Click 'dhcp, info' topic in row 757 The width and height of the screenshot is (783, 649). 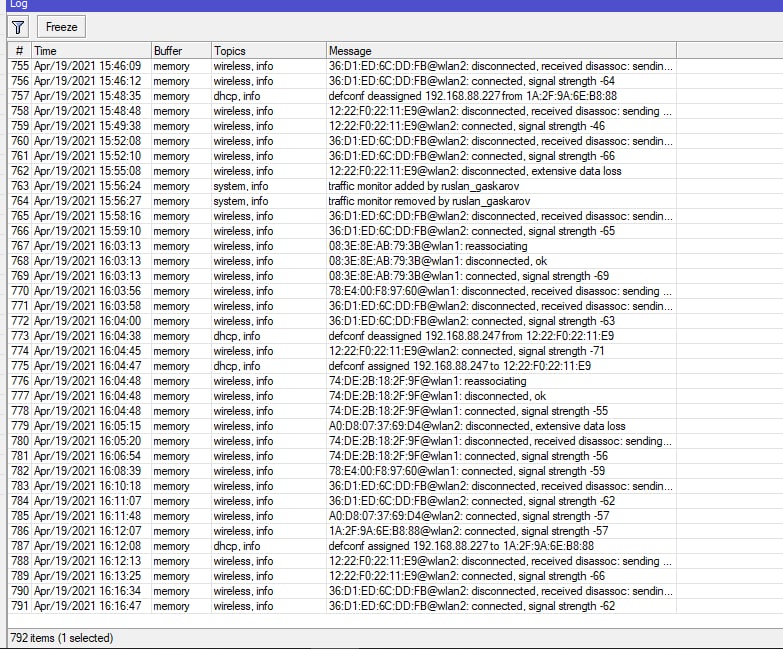[x=237, y=96]
